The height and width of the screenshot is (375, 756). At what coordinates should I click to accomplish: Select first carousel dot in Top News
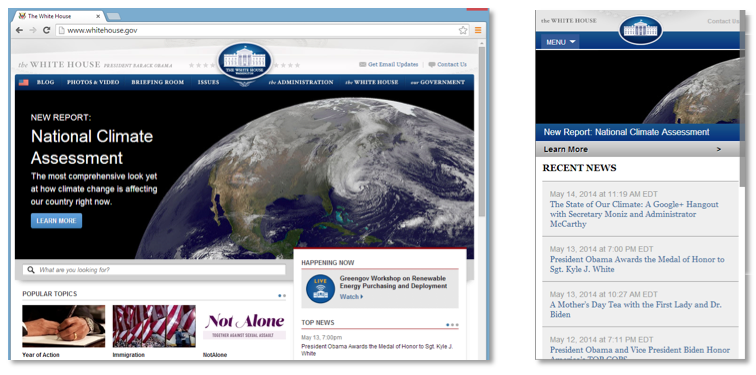447,325
